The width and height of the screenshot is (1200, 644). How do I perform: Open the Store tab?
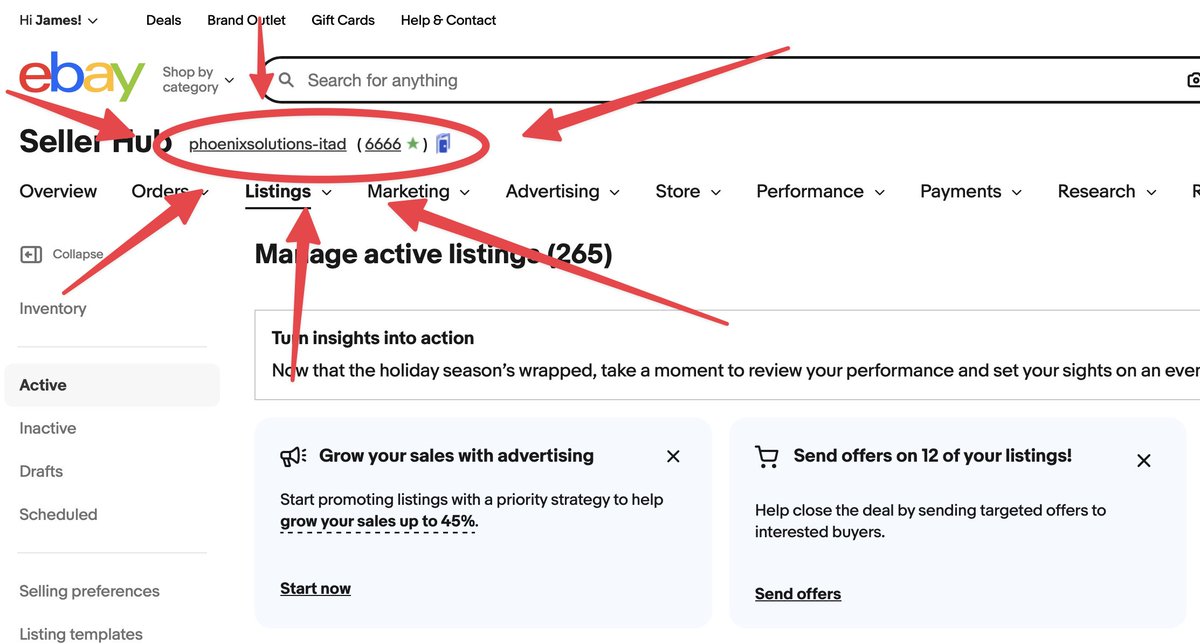[678, 191]
